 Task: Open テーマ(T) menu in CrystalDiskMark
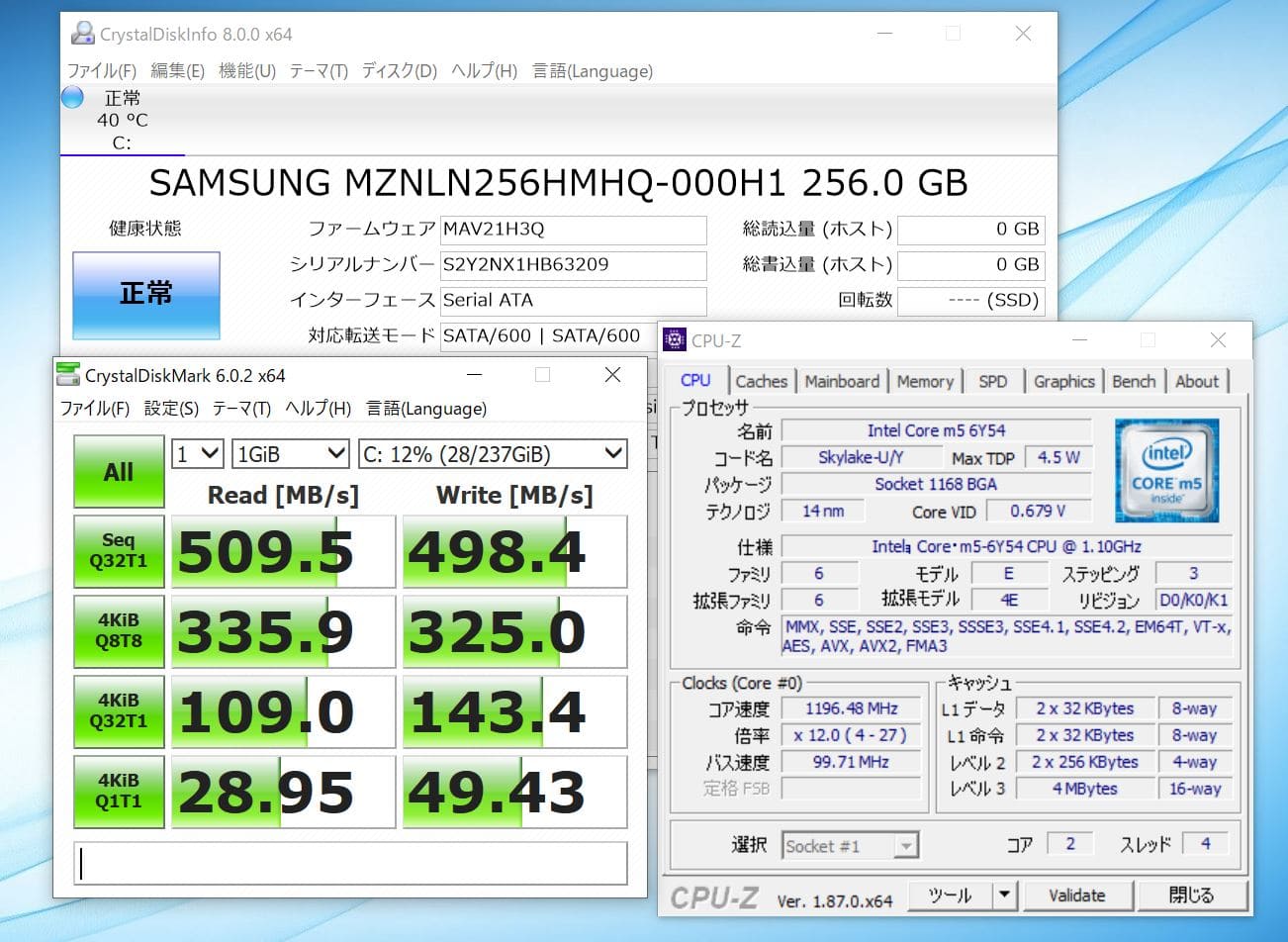tap(241, 408)
